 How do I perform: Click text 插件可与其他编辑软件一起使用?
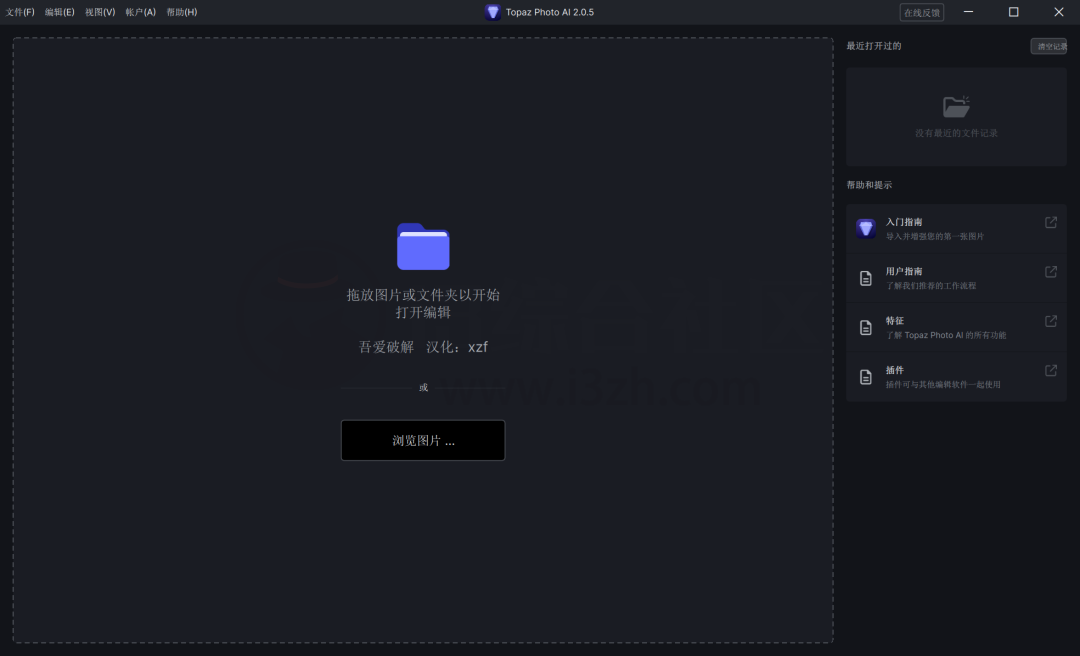(943, 385)
